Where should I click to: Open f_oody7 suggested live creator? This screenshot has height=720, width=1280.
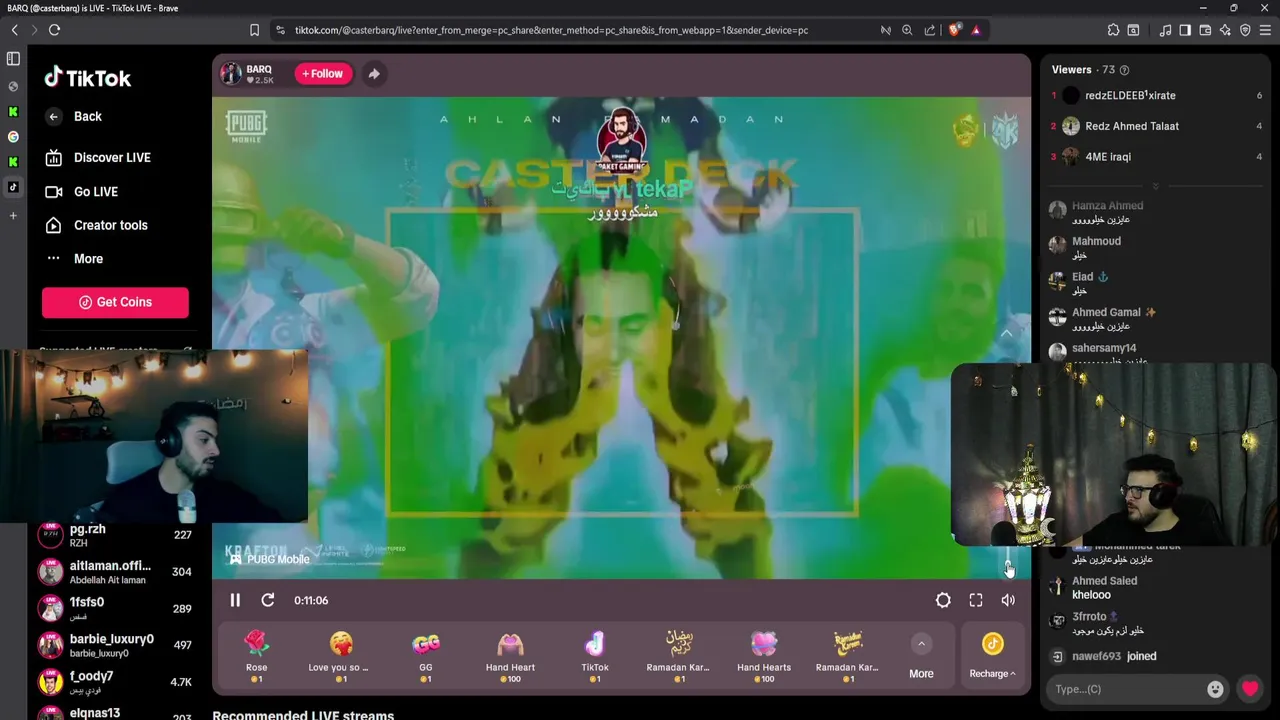[x=115, y=682]
